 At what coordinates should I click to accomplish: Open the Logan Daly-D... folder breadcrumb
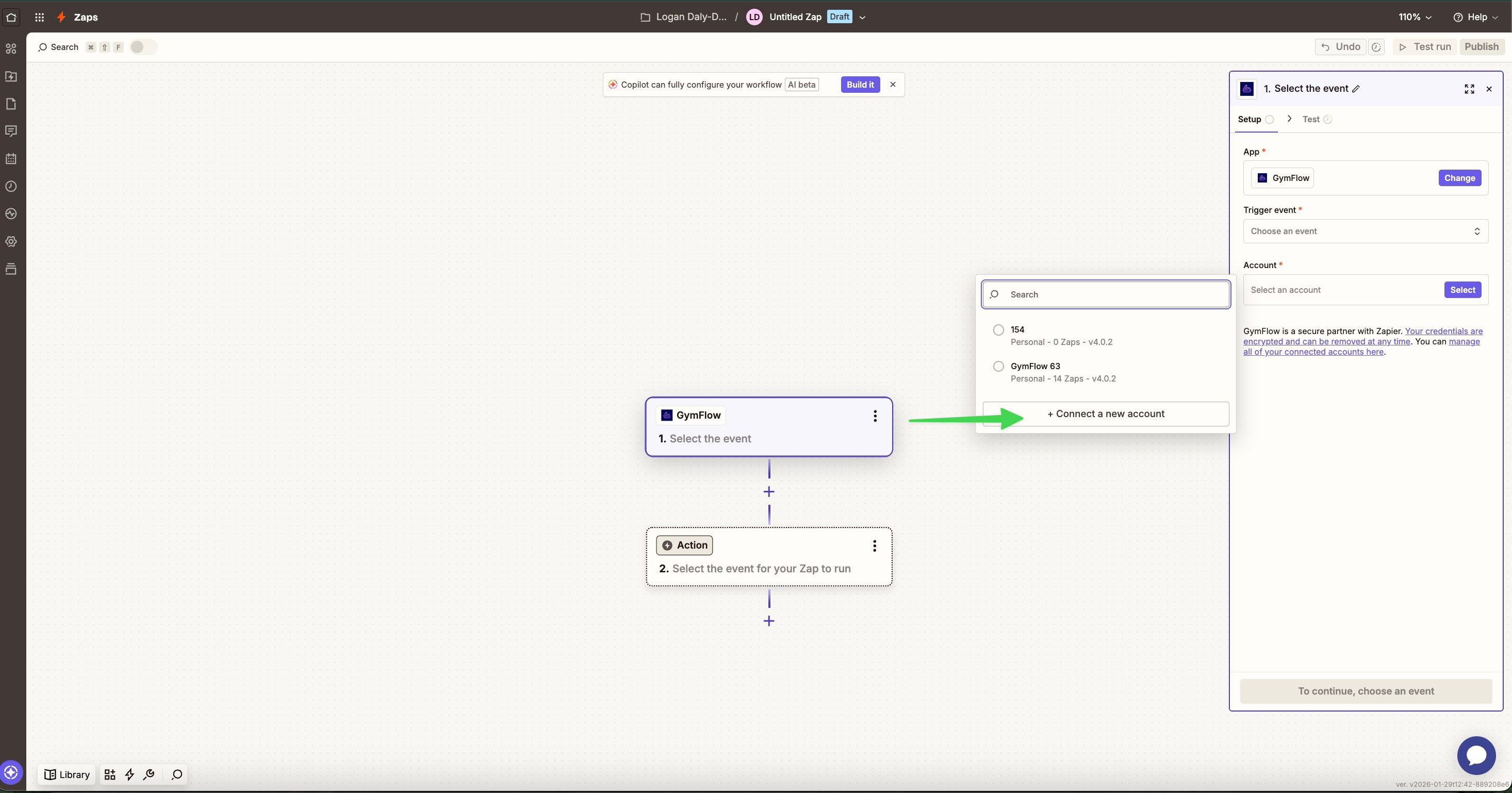(x=684, y=17)
